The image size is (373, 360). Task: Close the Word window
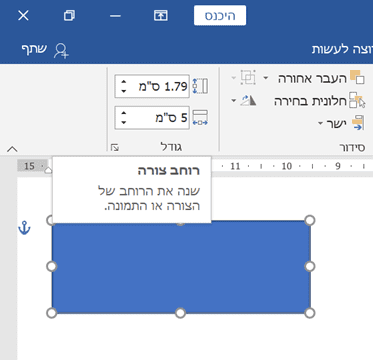click(x=23, y=15)
